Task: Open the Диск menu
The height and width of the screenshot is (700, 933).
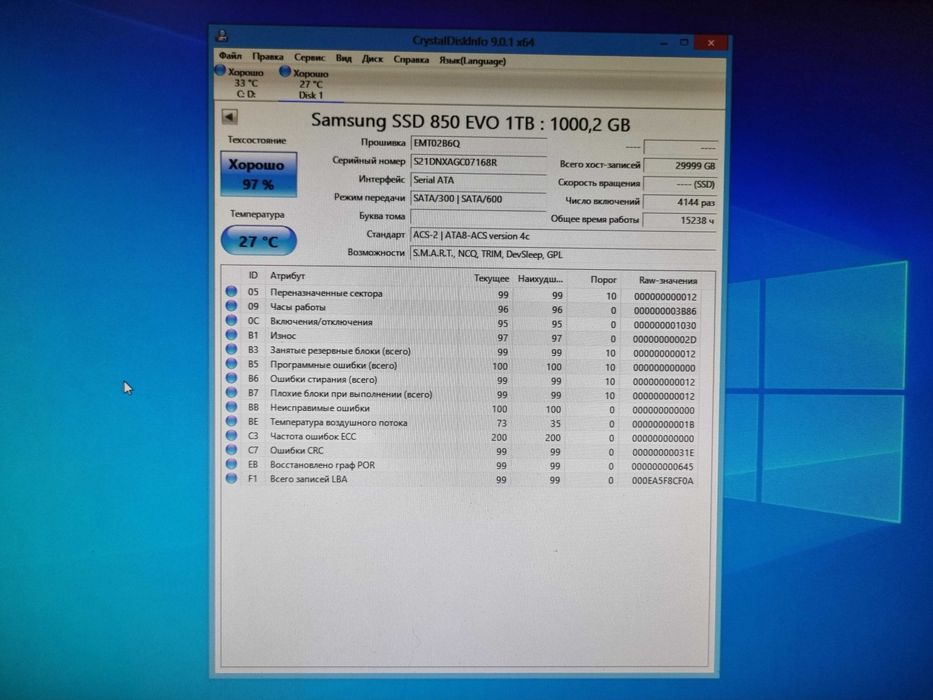Action: pyautogui.click(x=372, y=59)
